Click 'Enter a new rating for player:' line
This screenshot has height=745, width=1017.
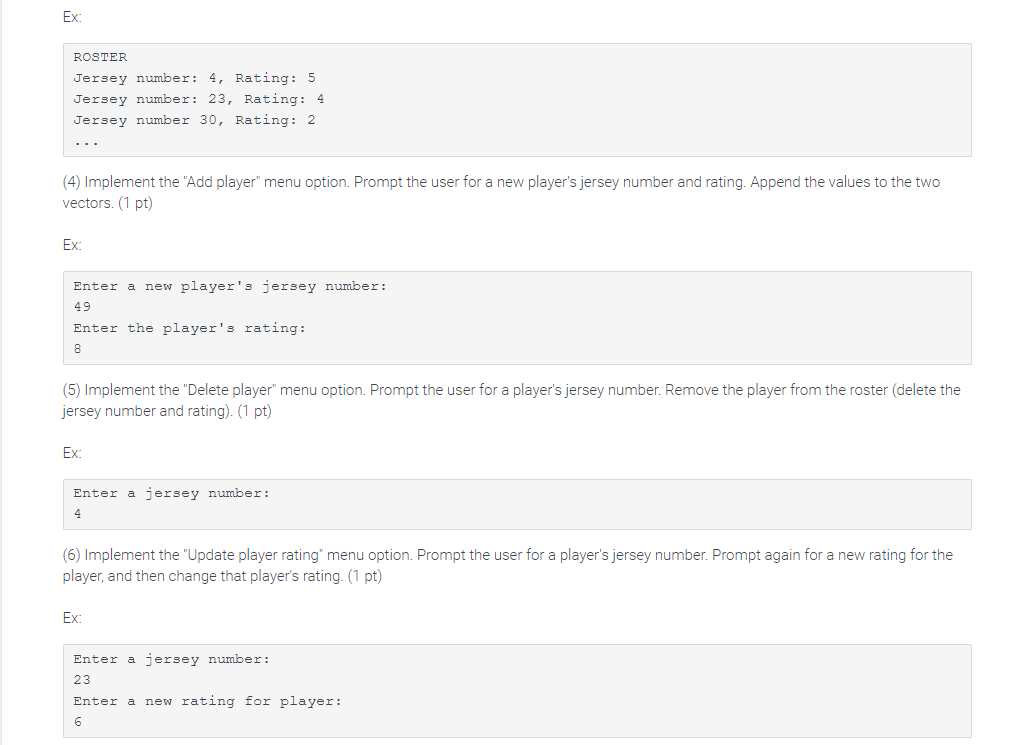(207, 701)
